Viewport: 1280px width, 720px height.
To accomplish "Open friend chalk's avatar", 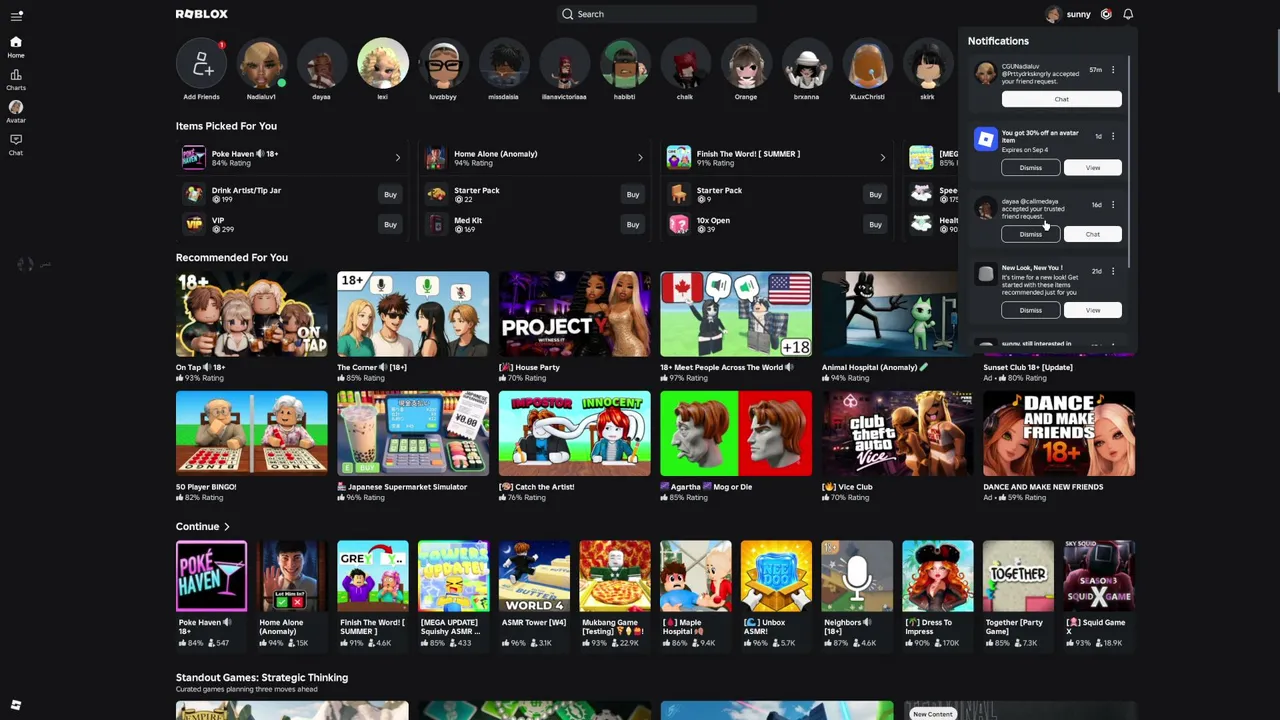I will (x=685, y=65).
